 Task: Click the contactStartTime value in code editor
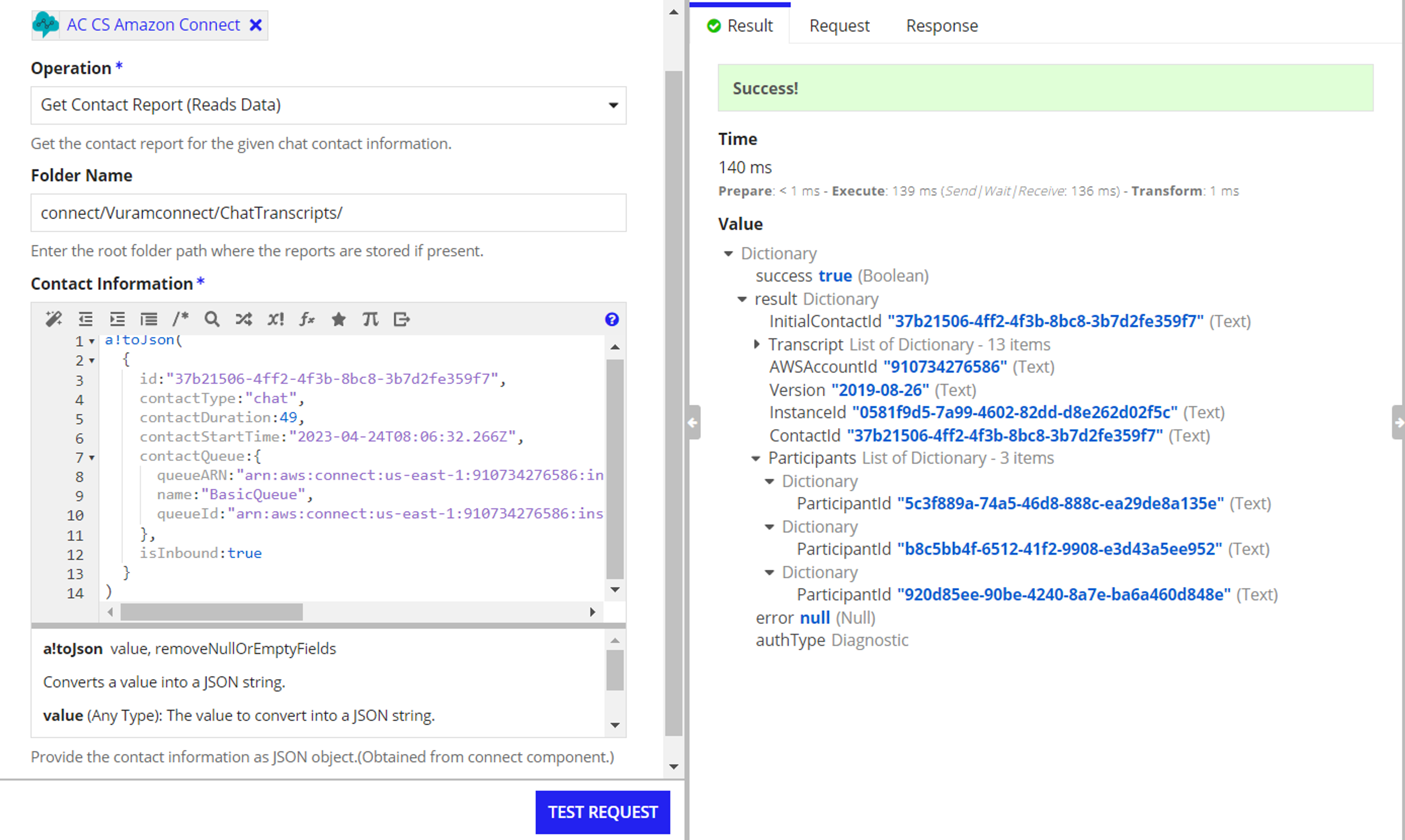(x=402, y=437)
